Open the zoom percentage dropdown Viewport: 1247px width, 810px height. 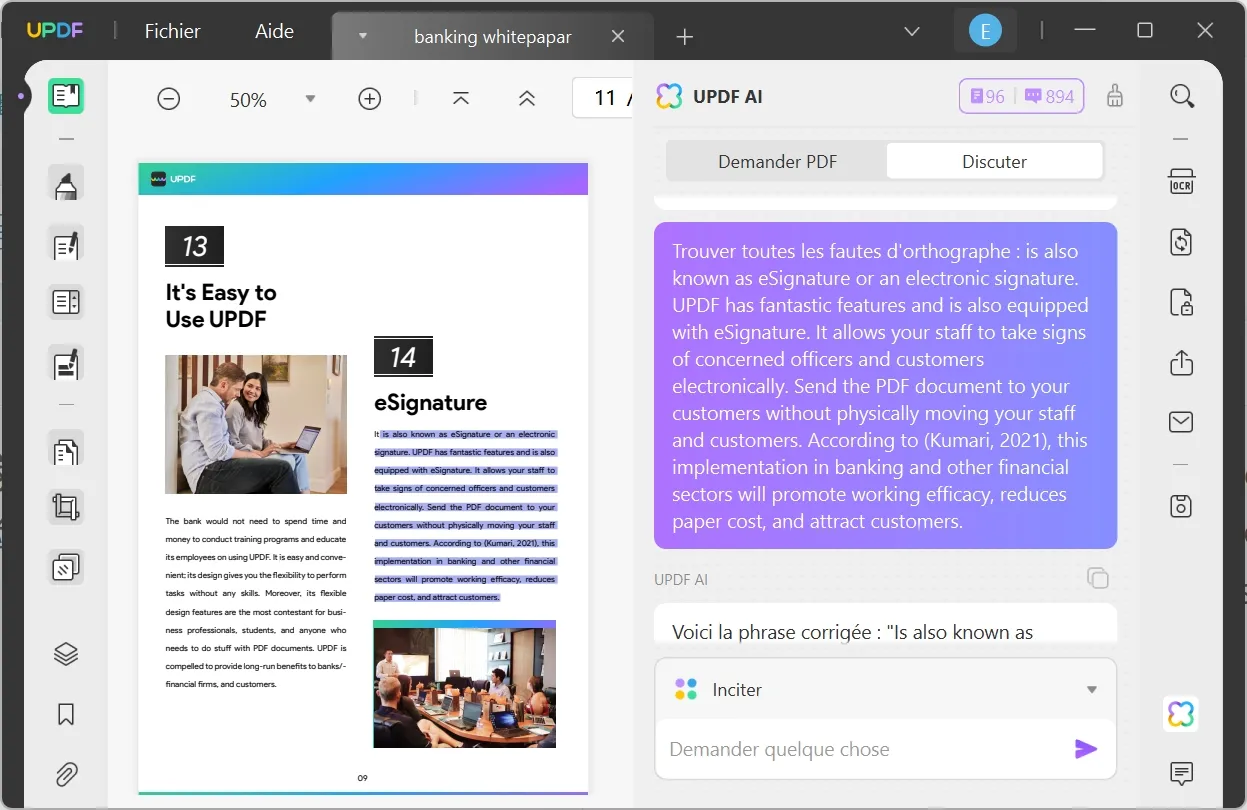[x=310, y=98]
